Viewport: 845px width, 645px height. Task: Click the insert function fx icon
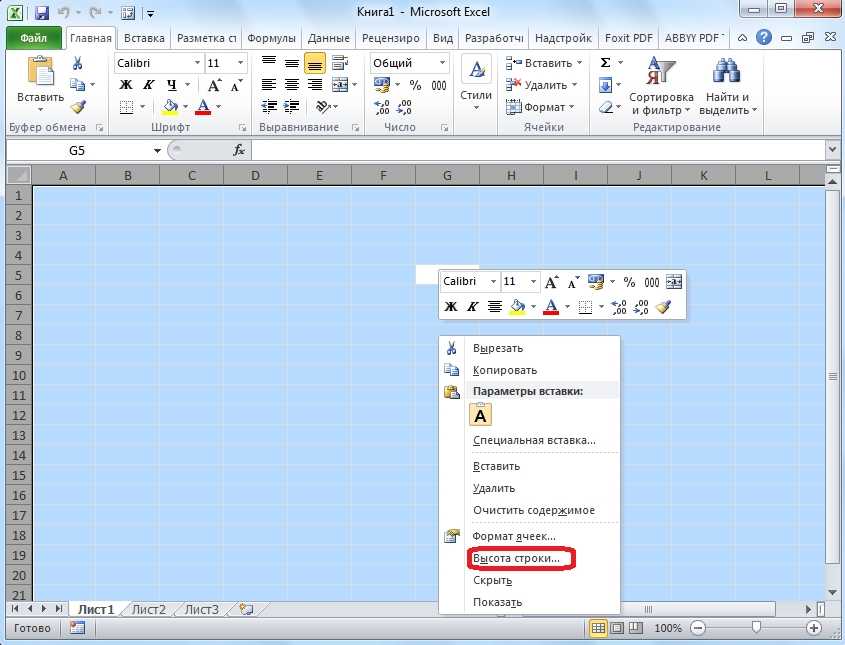[239, 150]
